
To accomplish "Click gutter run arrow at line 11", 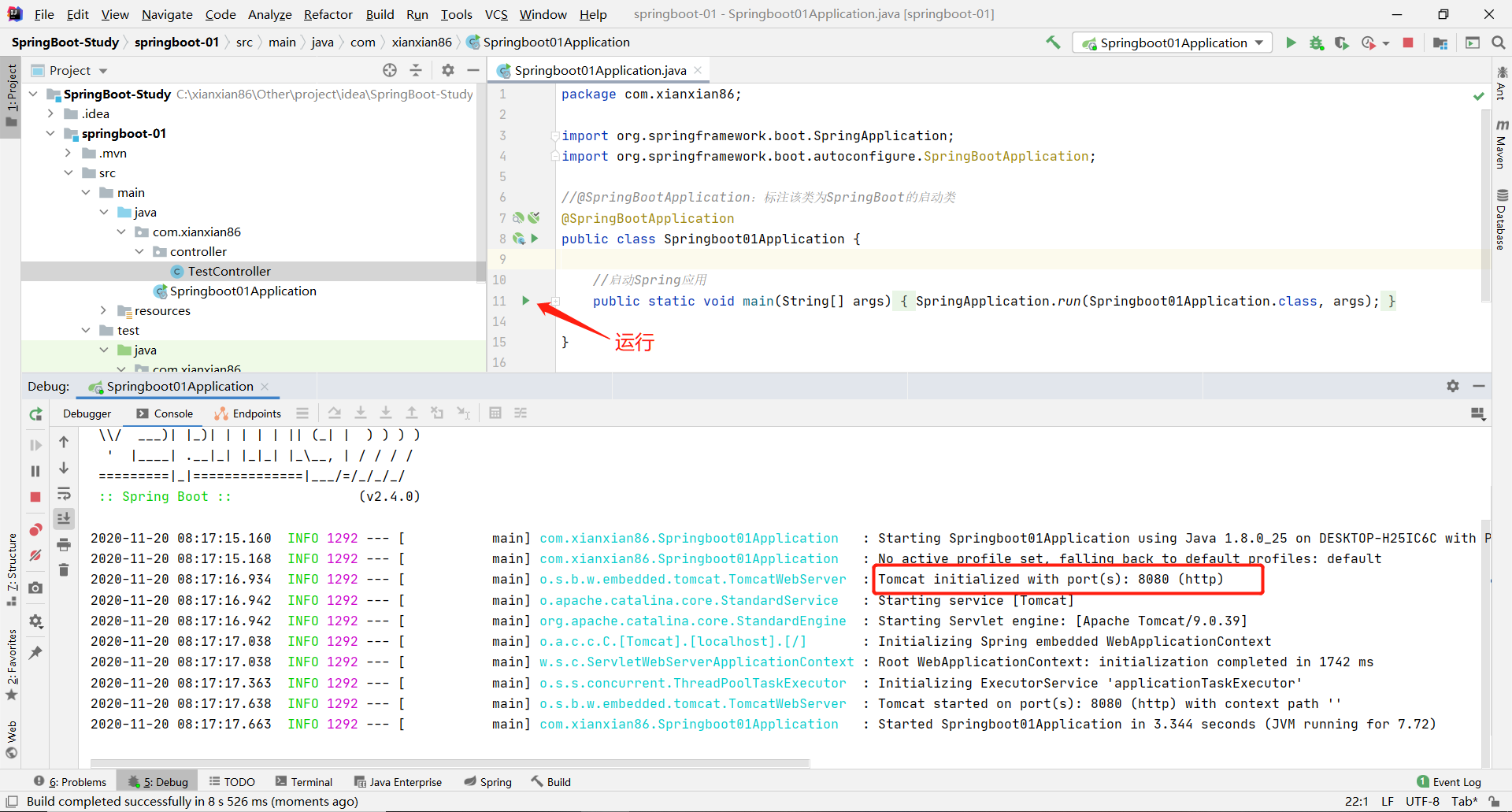I will click(x=525, y=301).
